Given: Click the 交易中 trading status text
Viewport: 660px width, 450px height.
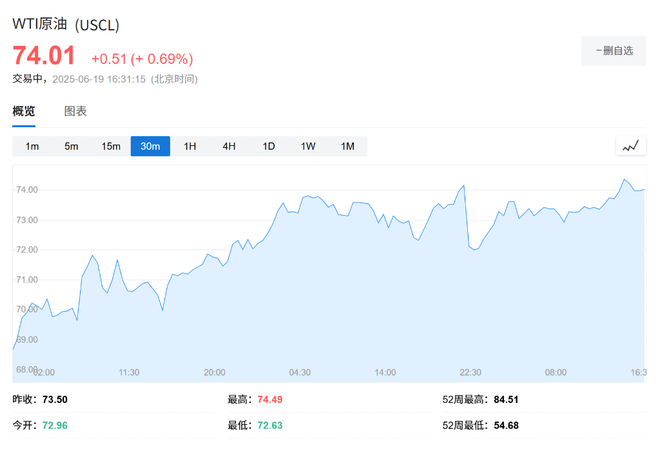Looking at the screenshot, I should click(27, 79).
